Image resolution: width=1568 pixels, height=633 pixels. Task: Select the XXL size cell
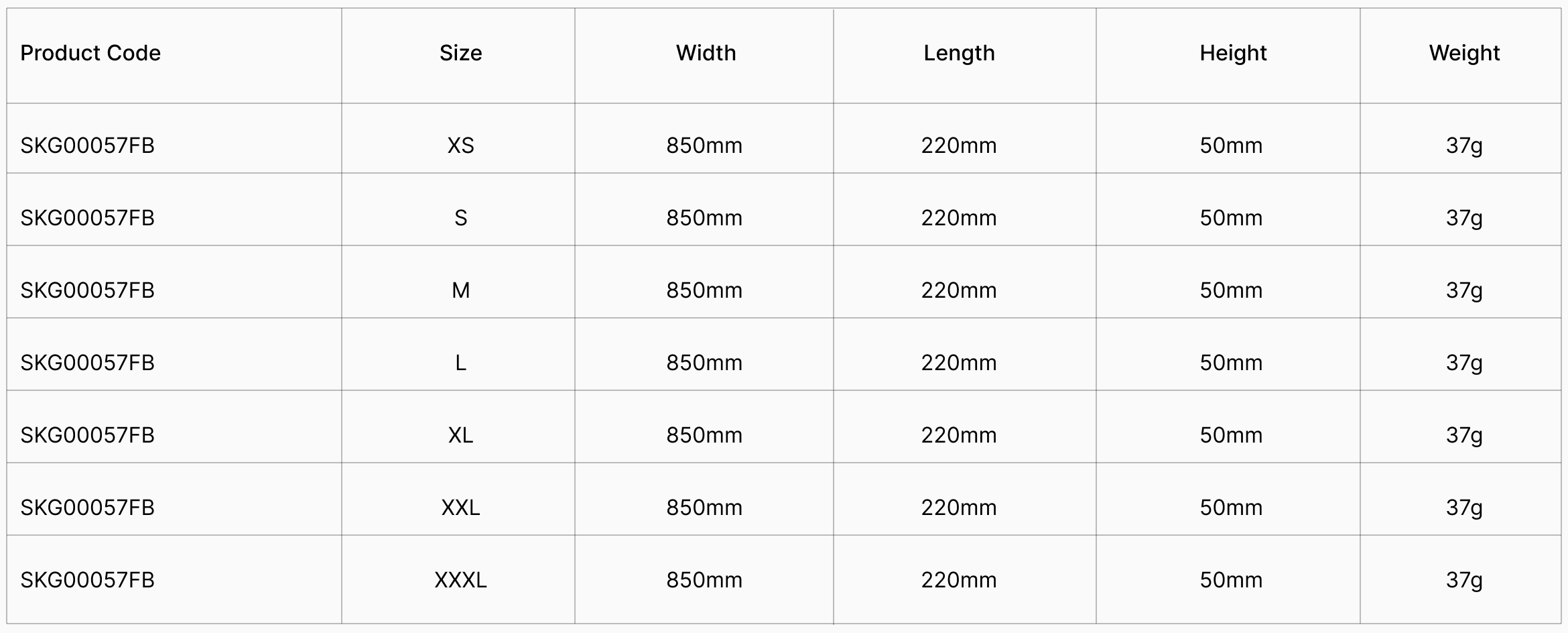click(460, 508)
